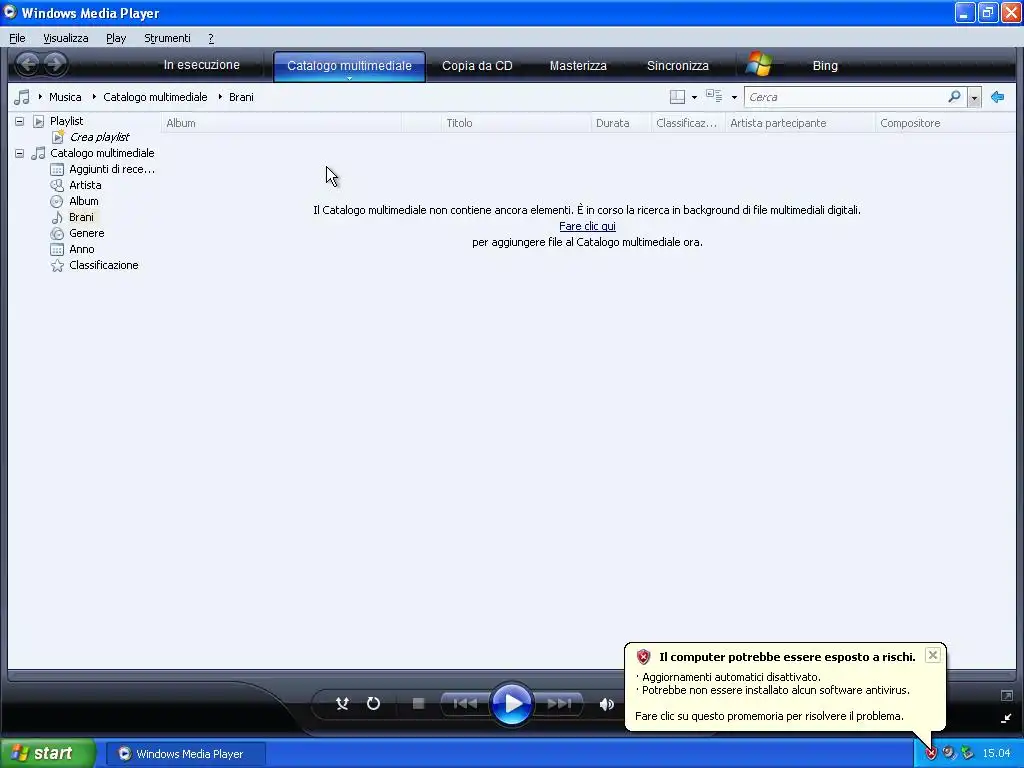Stop playback

(x=419, y=703)
